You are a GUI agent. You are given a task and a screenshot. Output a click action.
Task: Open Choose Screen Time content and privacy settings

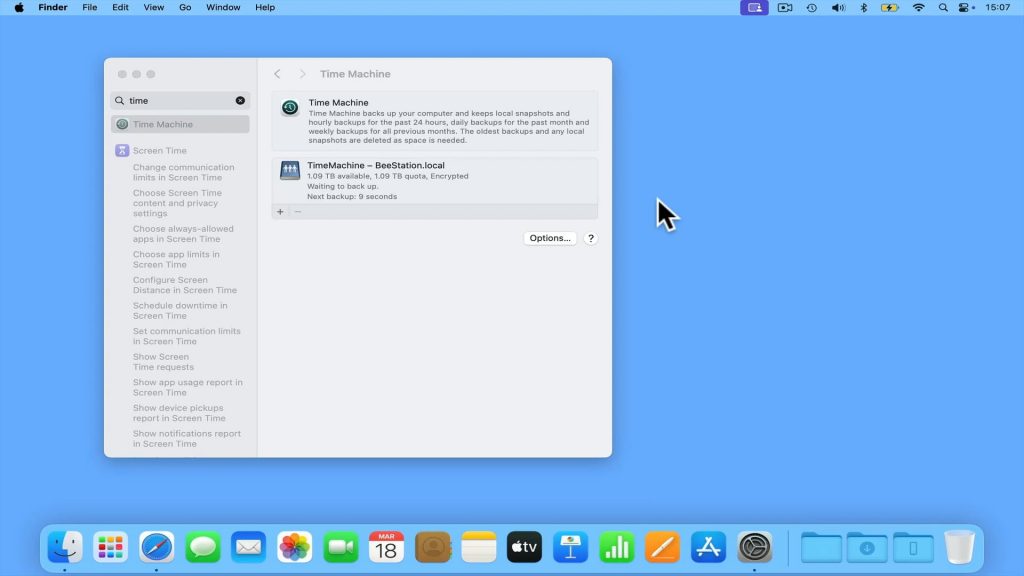[x=177, y=203]
